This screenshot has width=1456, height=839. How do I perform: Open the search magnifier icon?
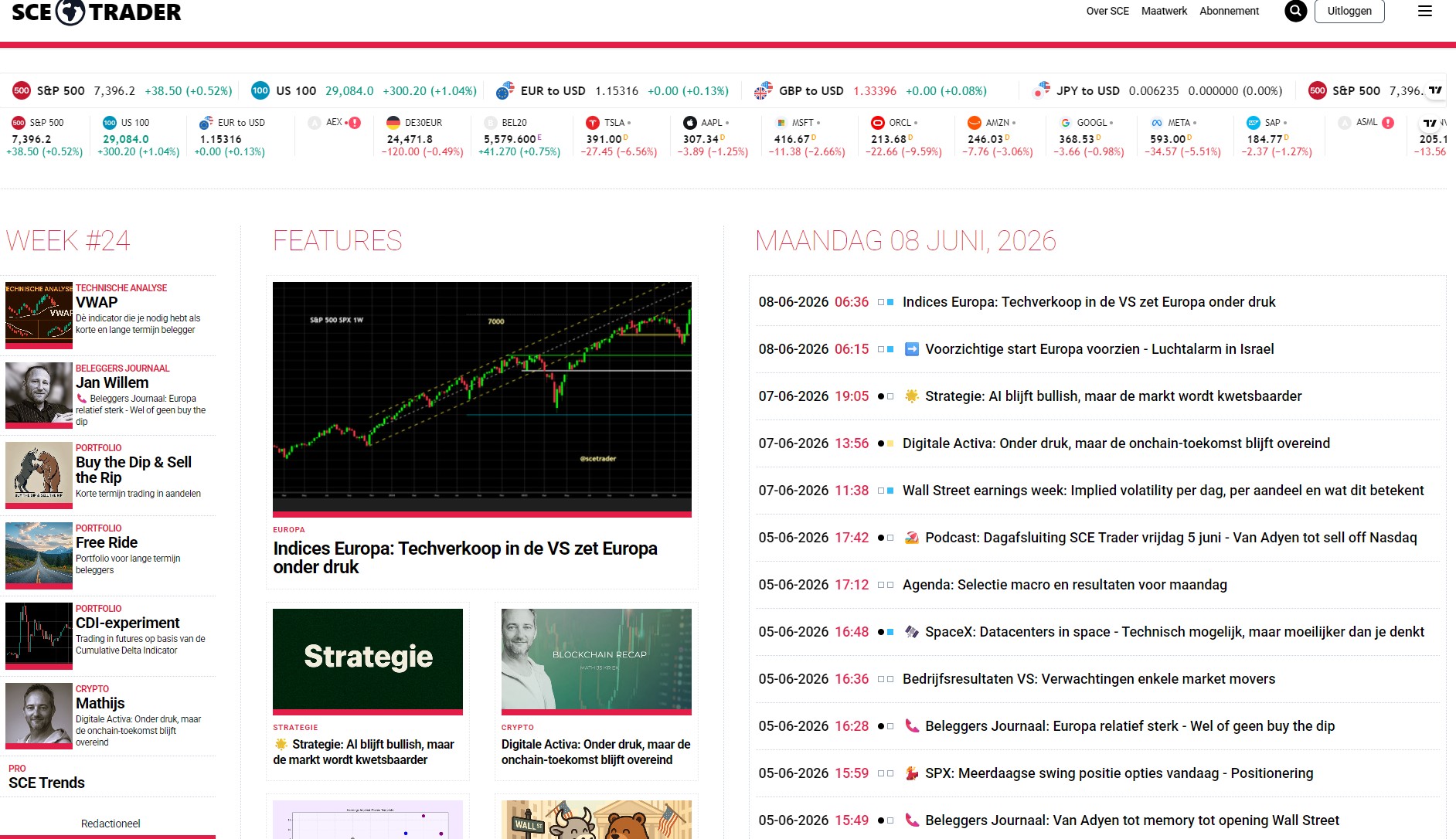pyautogui.click(x=1295, y=11)
